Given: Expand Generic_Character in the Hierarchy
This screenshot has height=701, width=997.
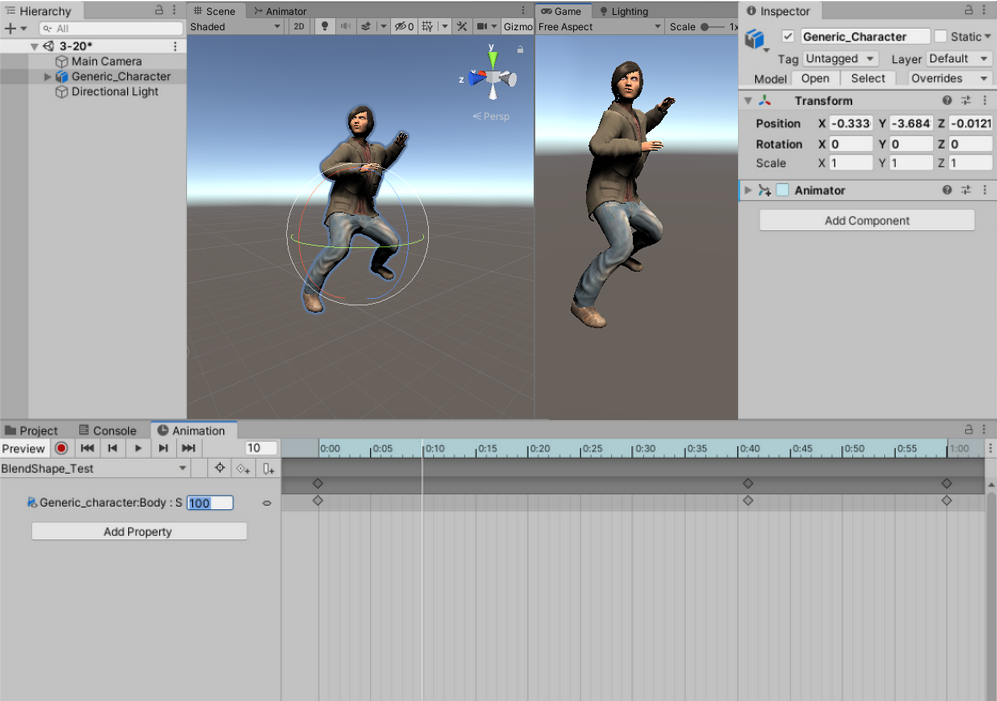Looking at the screenshot, I should click(47, 77).
